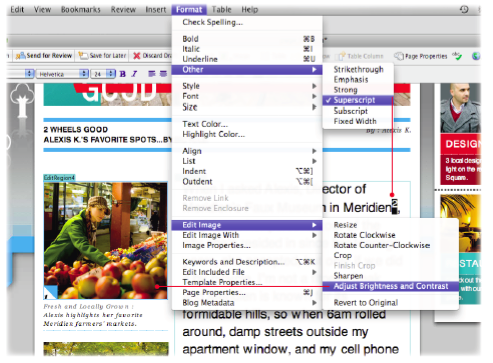The width and height of the screenshot is (493, 363).
Task: Click the globe preview icon
Action: [476, 56]
